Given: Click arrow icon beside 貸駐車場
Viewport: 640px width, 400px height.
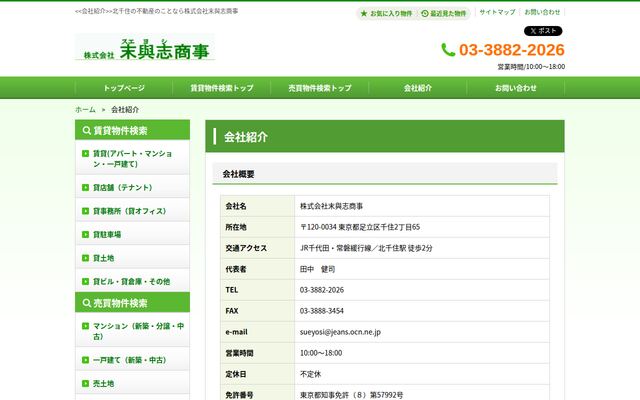Looking at the screenshot, I should pyautogui.click(x=85, y=234).
